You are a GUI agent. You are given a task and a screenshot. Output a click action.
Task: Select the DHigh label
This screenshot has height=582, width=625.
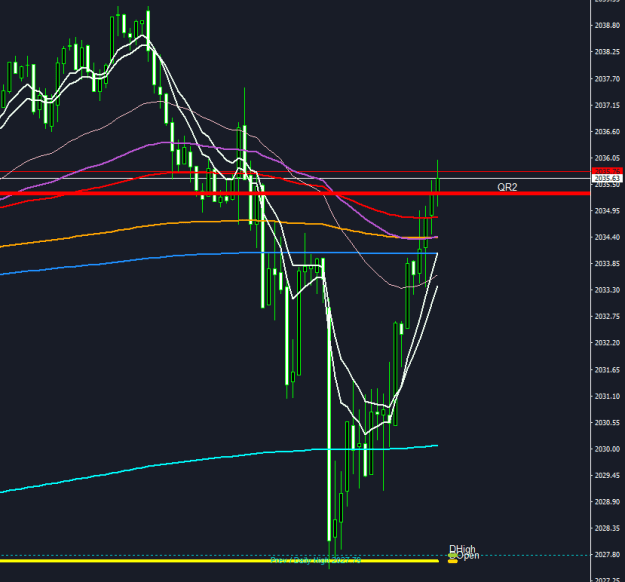462,549
